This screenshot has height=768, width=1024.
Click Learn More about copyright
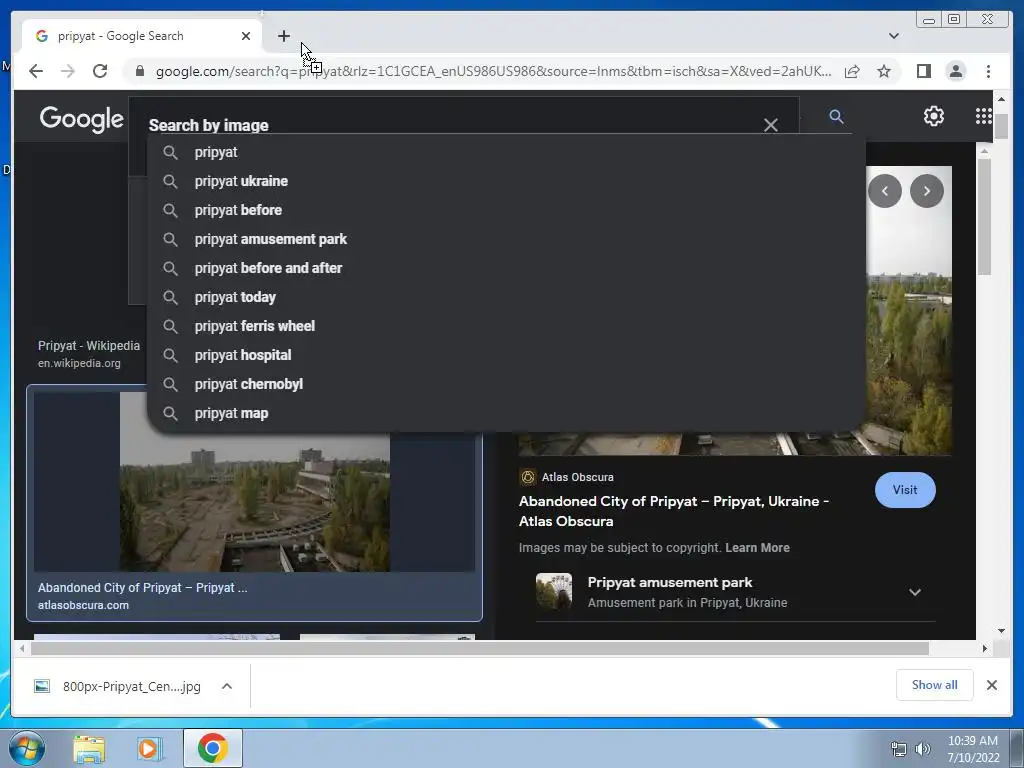(x=757, y=548)
